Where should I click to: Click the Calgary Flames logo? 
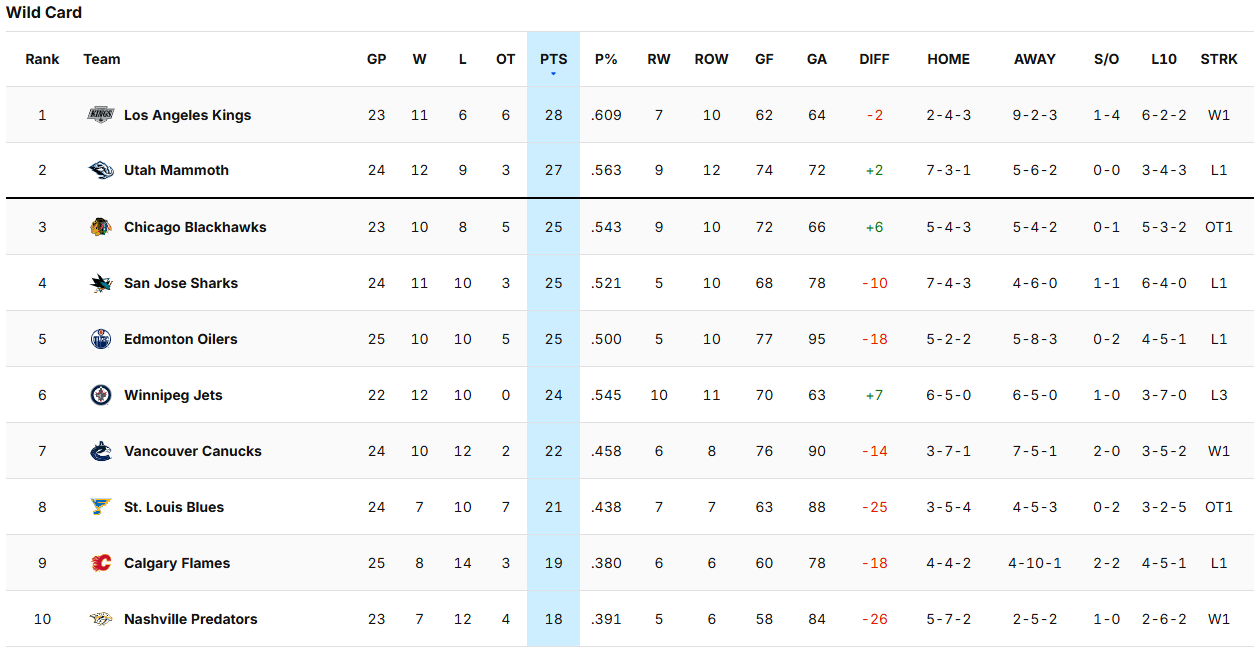(101, 563)
